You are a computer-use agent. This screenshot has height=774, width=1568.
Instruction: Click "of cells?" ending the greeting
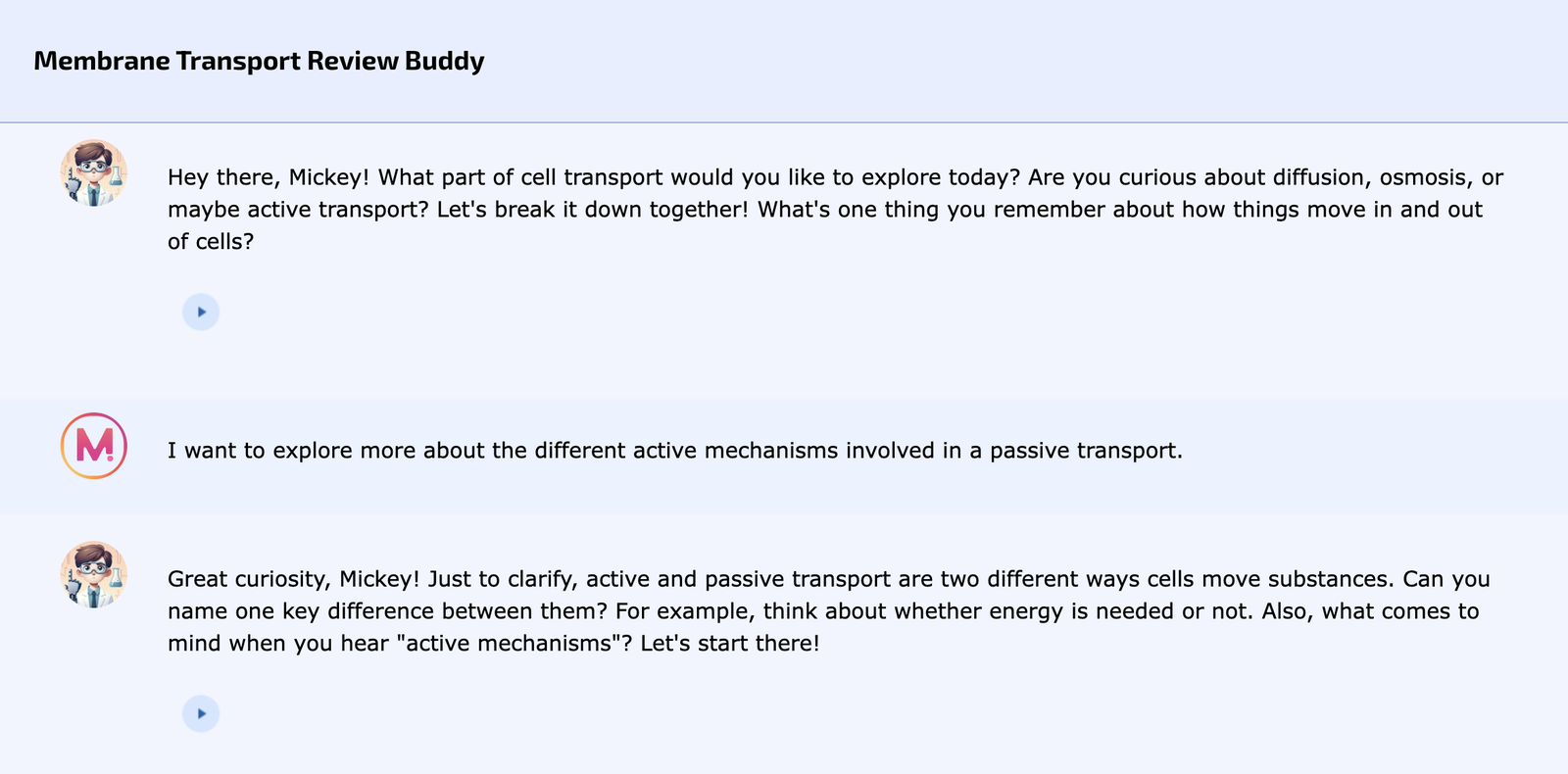[210, 242]
